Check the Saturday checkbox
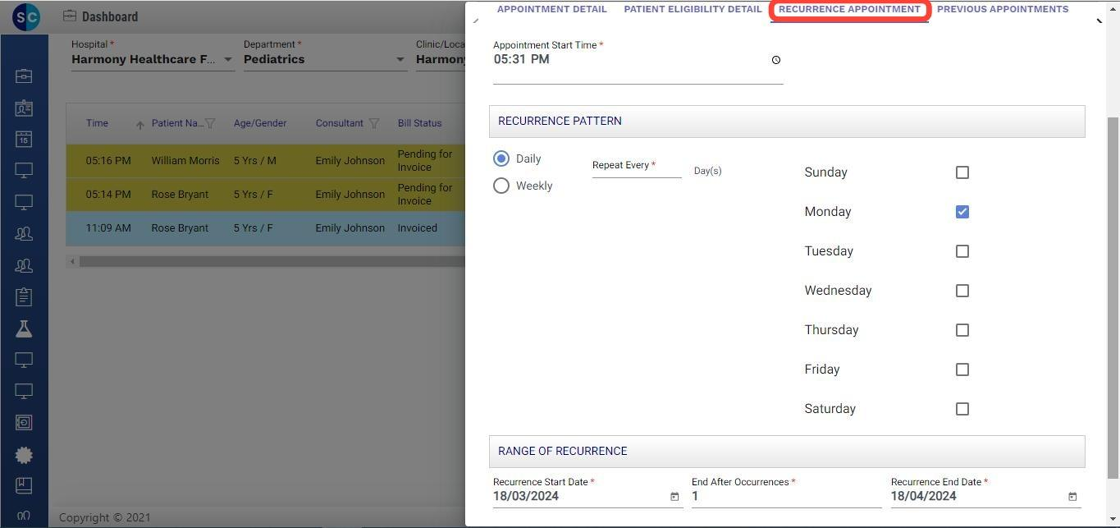Viewport: 1120px width, 528px height. pyautogui.click(x=962, y=409)
